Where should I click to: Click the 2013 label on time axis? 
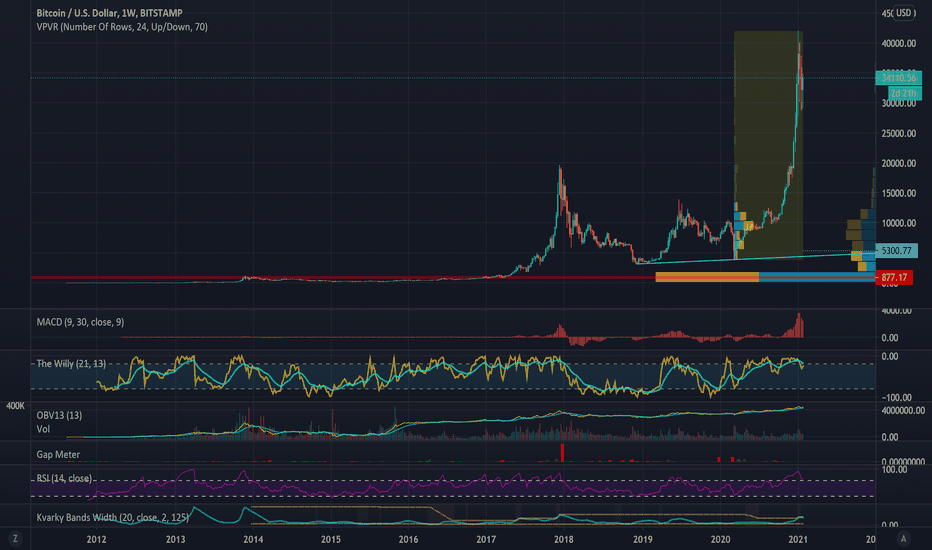pyautogui.click(x=175, y=539)
